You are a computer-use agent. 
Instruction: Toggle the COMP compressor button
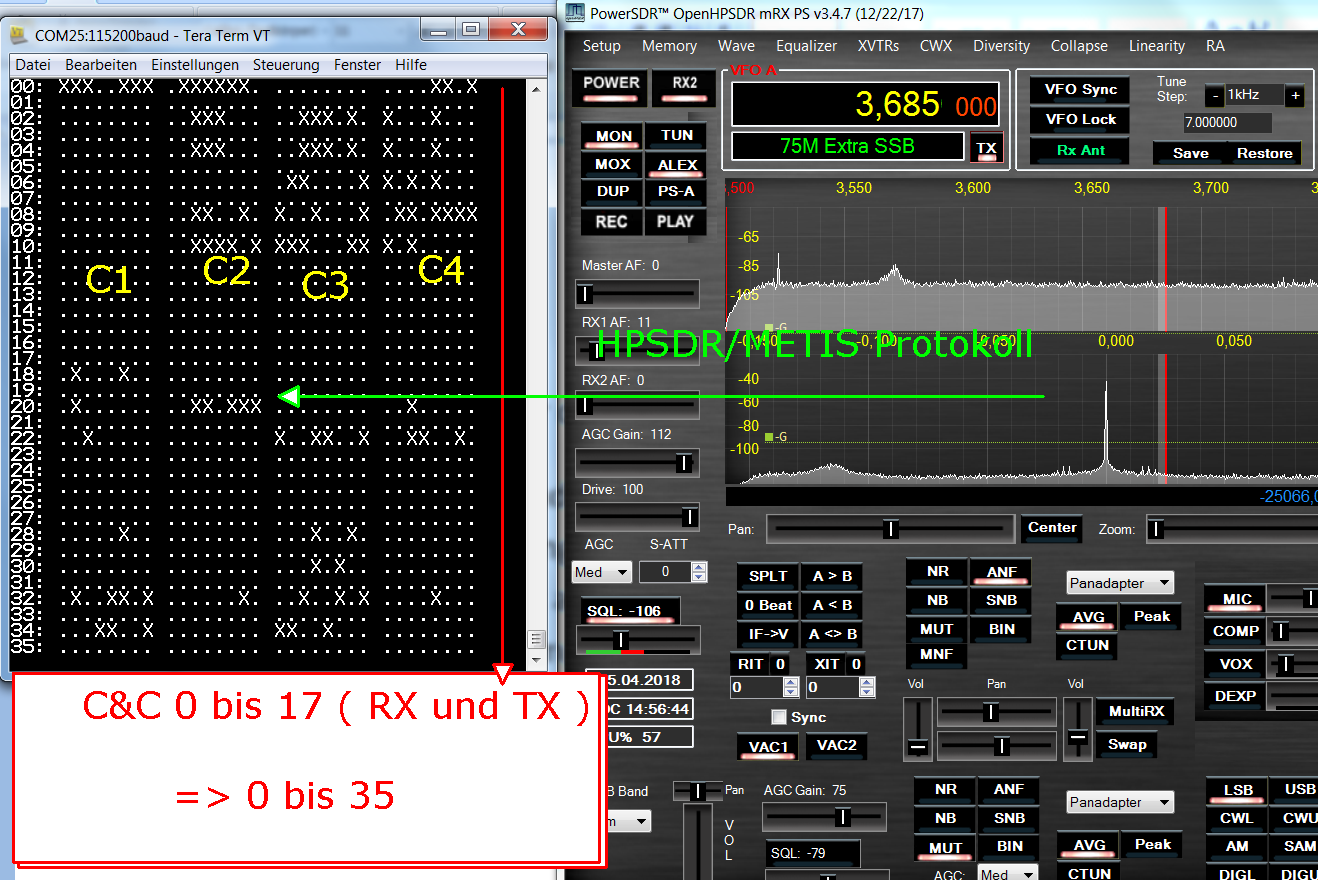click(x=1236, y=633)
